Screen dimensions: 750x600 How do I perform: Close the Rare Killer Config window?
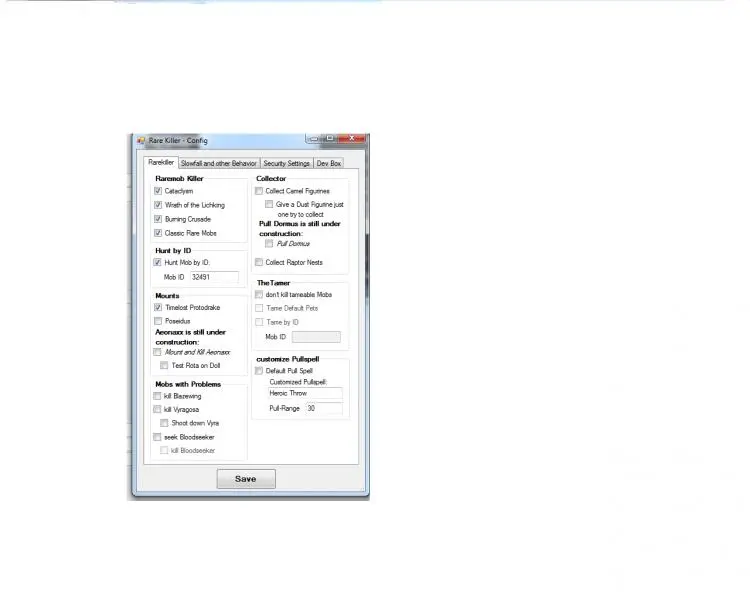click(354, 139)
